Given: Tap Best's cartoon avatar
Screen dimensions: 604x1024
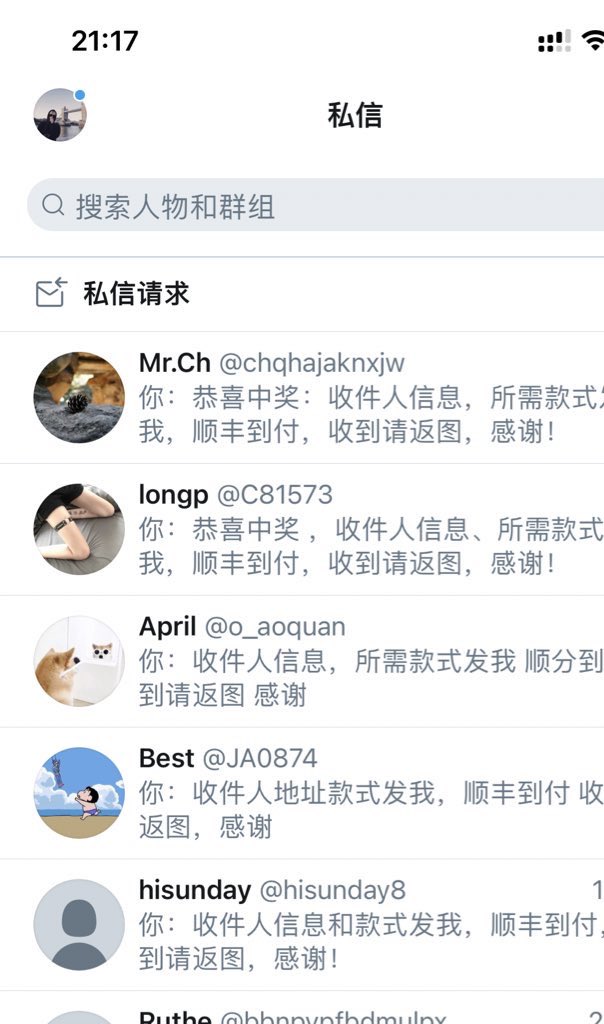Looking at the screenshot, I should 79,793.
